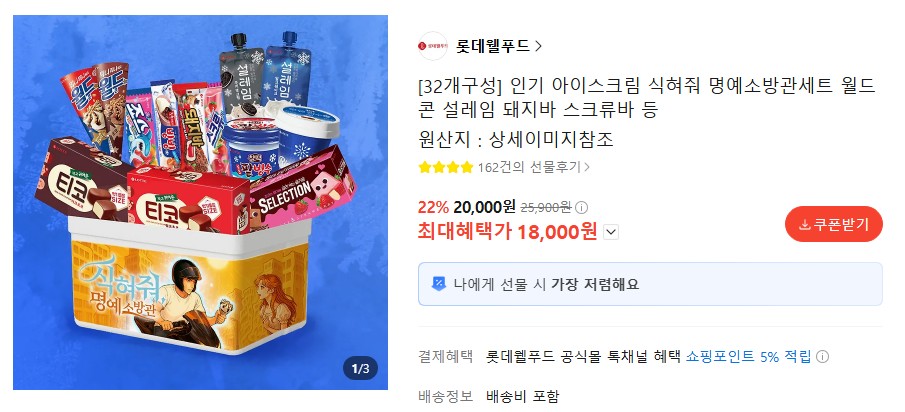This screenshot has height=412, width=905.
Task: Click the yellow star rating icons
Action: pyautogui.click(x=446, y=167)
